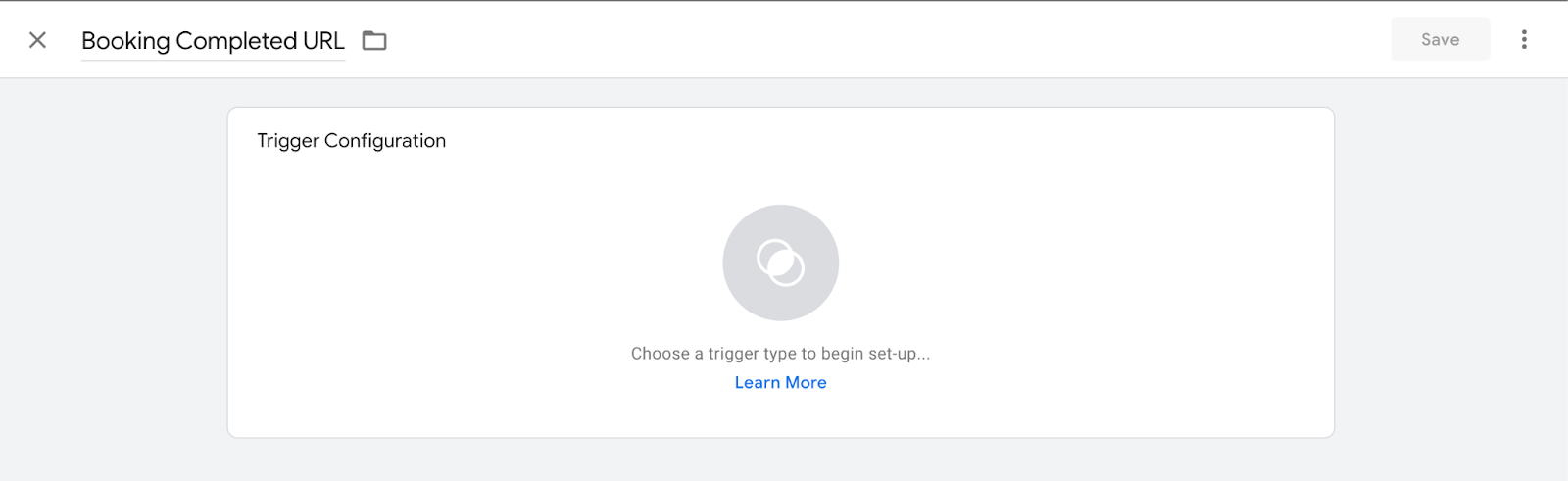Click the Trigger Configuration heading
1568x481 pixels.
point(351,141)
